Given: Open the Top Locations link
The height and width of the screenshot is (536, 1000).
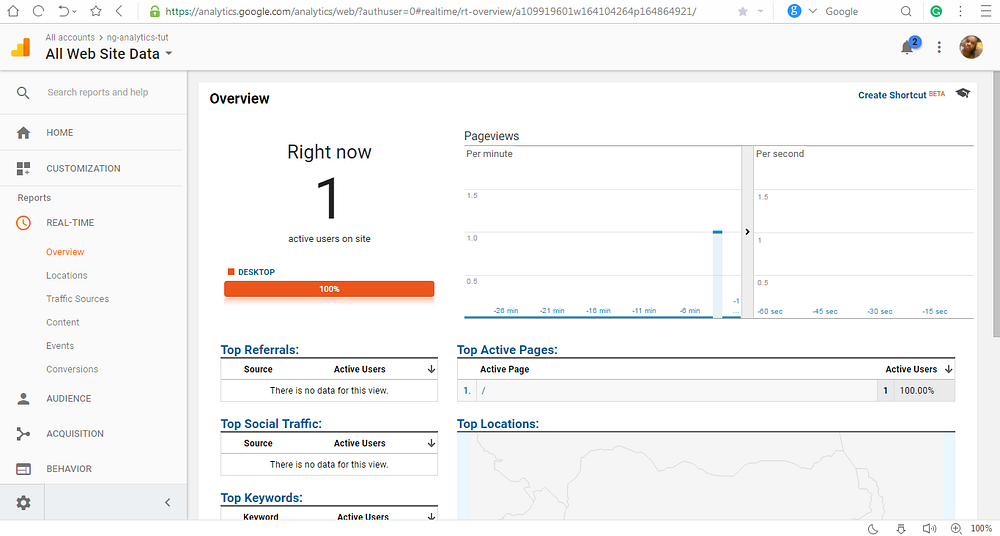Looking at the screenshot, I should (x=497, y=424).
